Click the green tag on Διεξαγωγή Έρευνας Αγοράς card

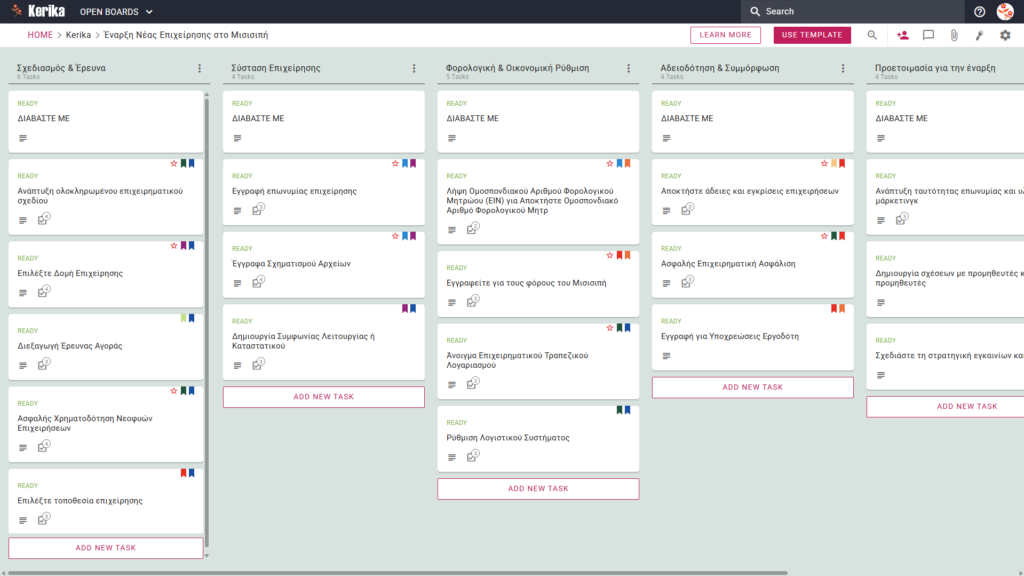point(184,318)
